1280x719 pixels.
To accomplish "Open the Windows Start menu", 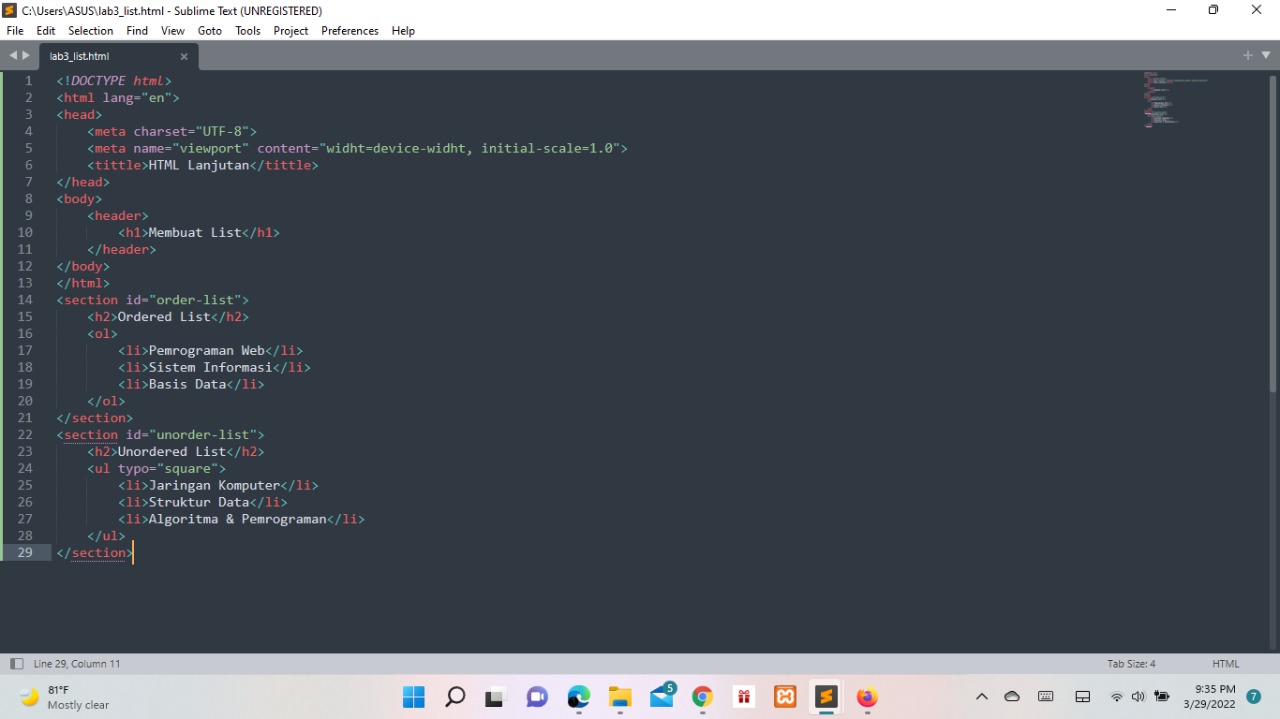I will click(413, 697).
